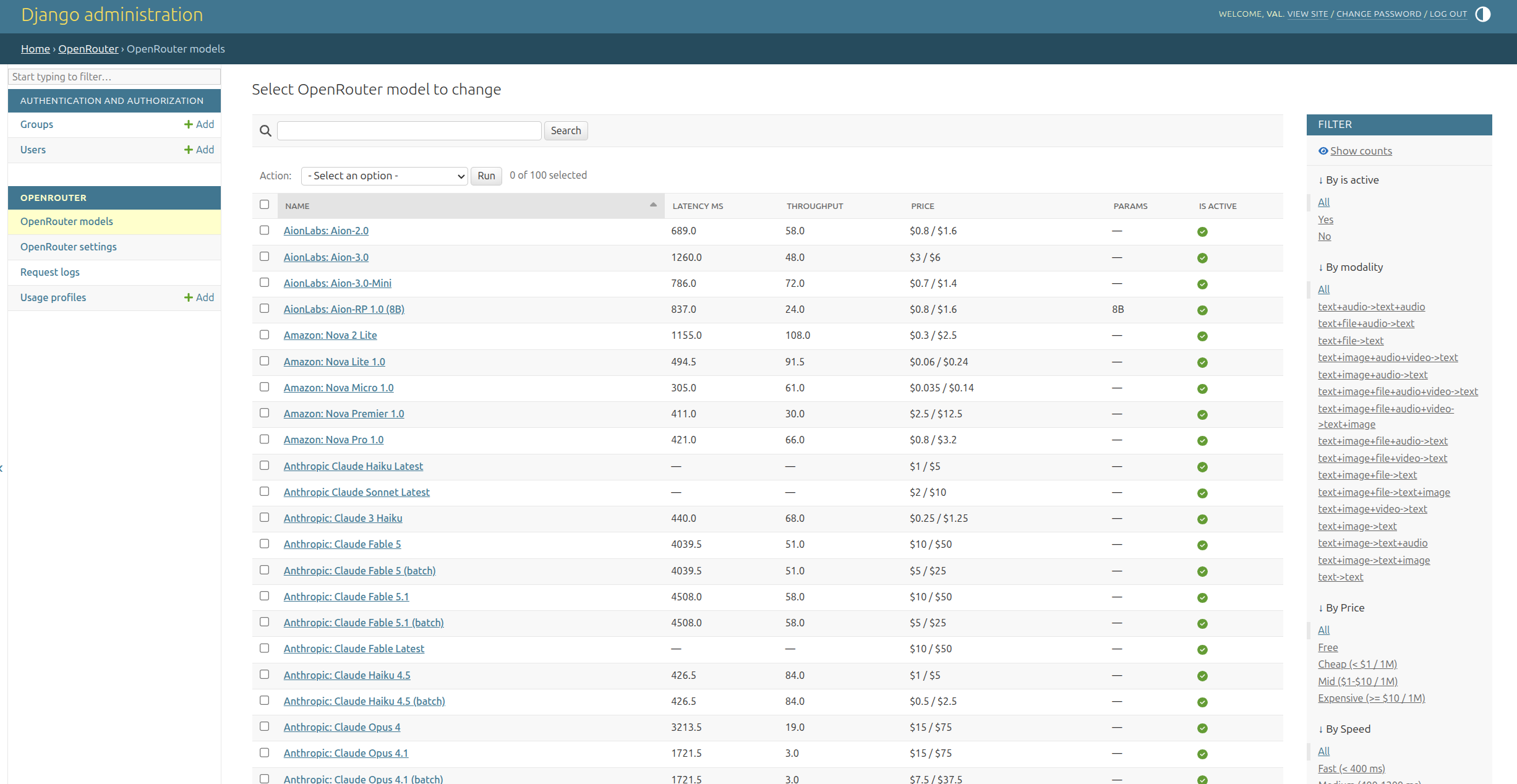The width and height of the screenshot is (1517, 784).
Task: Click the magnifier search icon
Action: 265,130
